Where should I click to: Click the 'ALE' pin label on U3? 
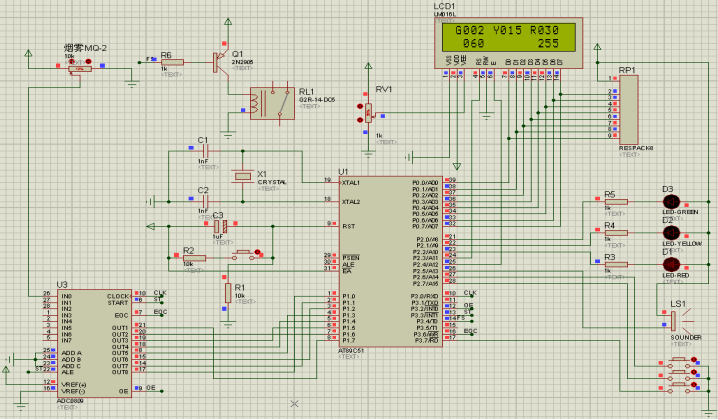(x=67, y=372)
